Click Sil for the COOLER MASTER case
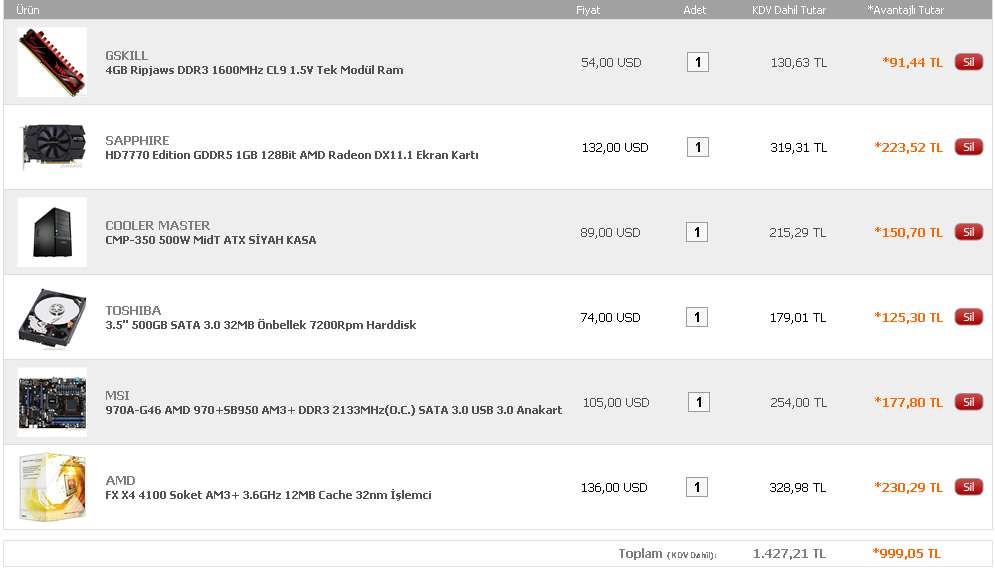995x571 pixels. pos(968,232)
